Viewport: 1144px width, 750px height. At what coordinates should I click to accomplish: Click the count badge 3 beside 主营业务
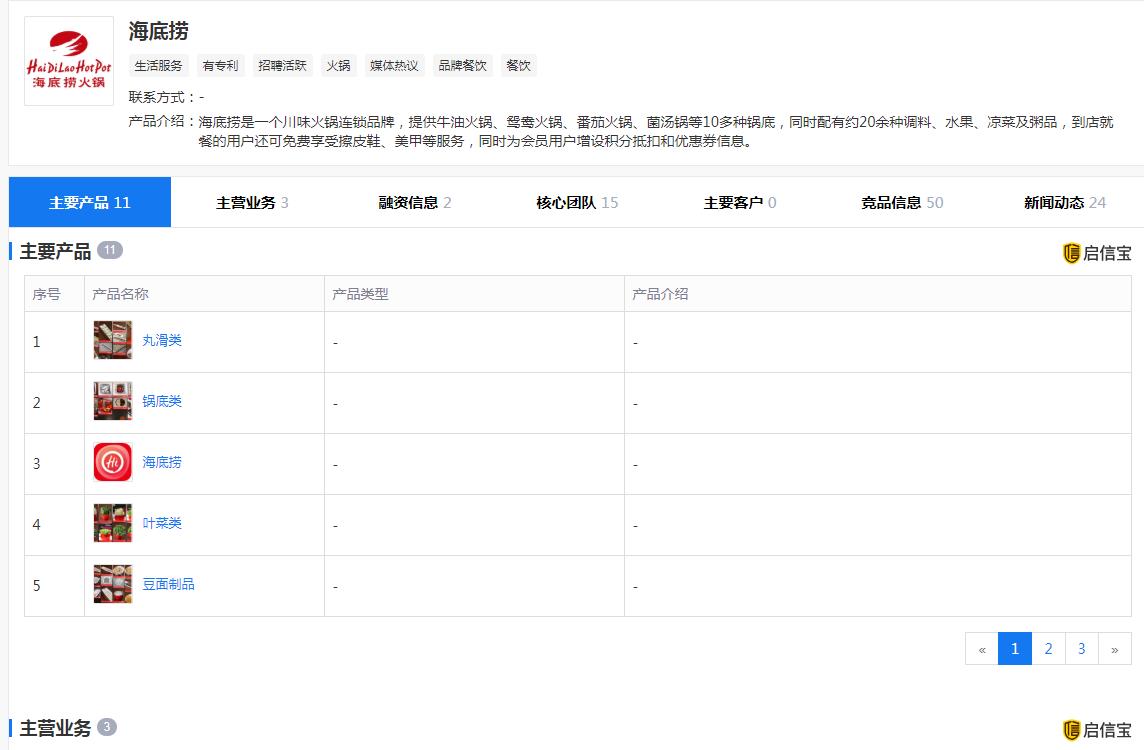tap(107, 727)
